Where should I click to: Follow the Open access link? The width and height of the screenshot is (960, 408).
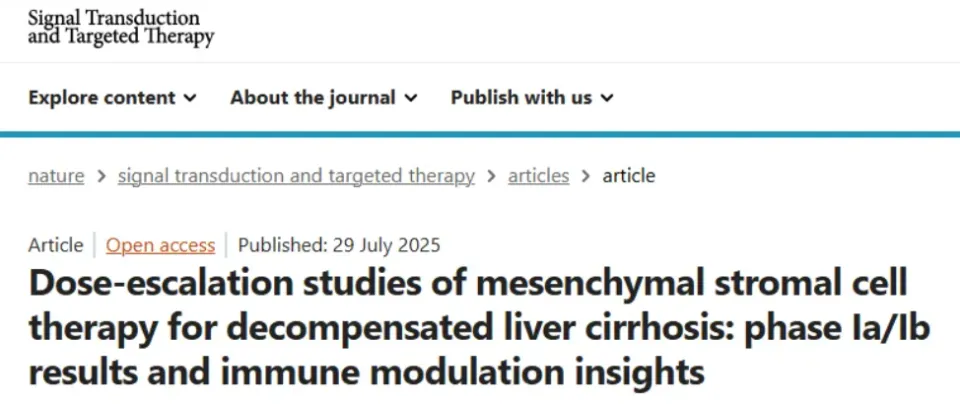[160, 246]
